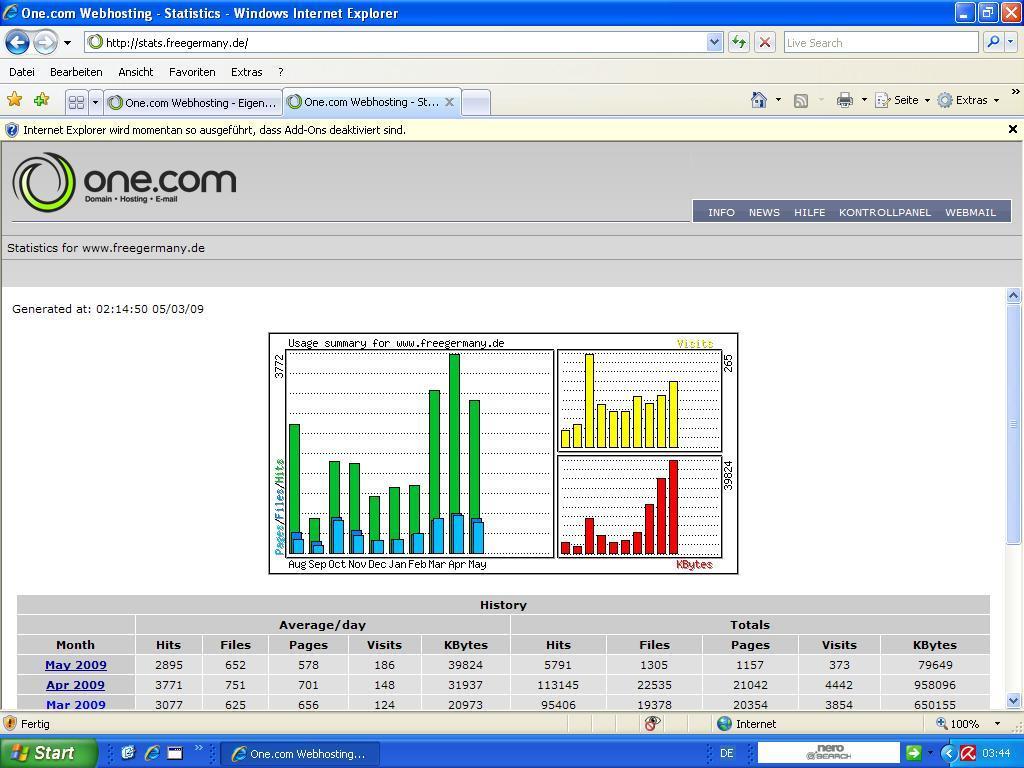Launch Internet Explorer from Quick Launch
Screen dimensions: 1024x768
(x=152, y=753)
